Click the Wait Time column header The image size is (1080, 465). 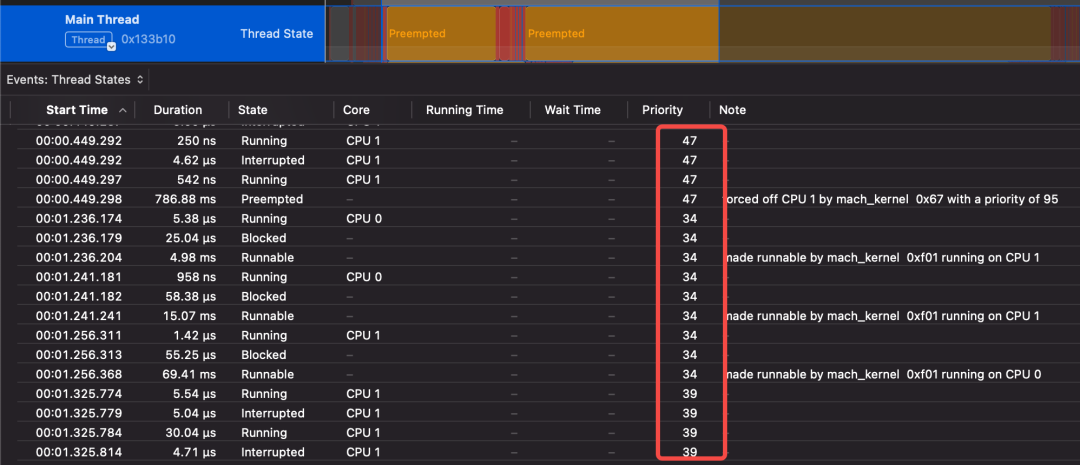tap(572, 110)
